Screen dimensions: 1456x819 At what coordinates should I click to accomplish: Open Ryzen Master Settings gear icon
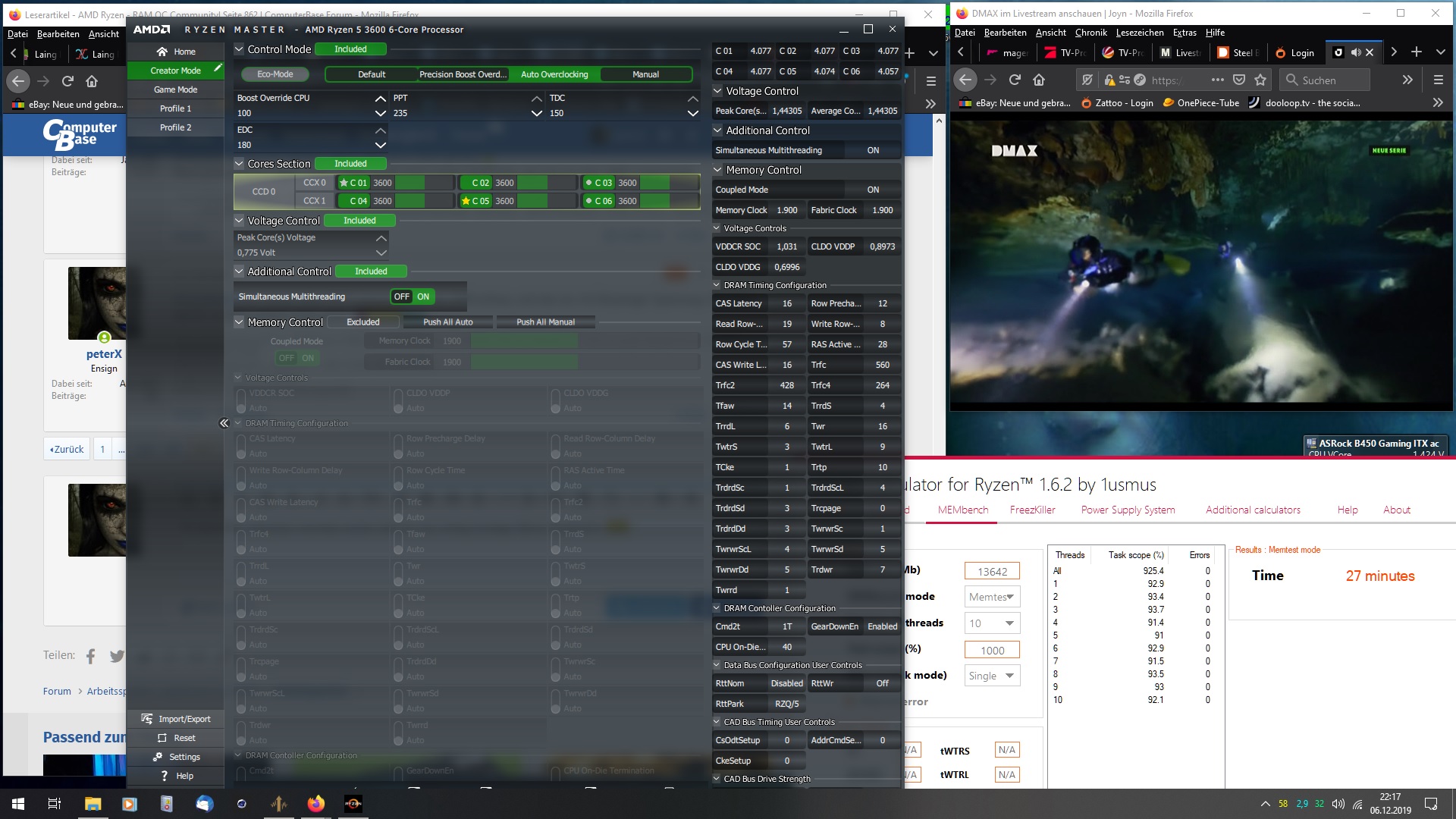click(x=158, y=757)
